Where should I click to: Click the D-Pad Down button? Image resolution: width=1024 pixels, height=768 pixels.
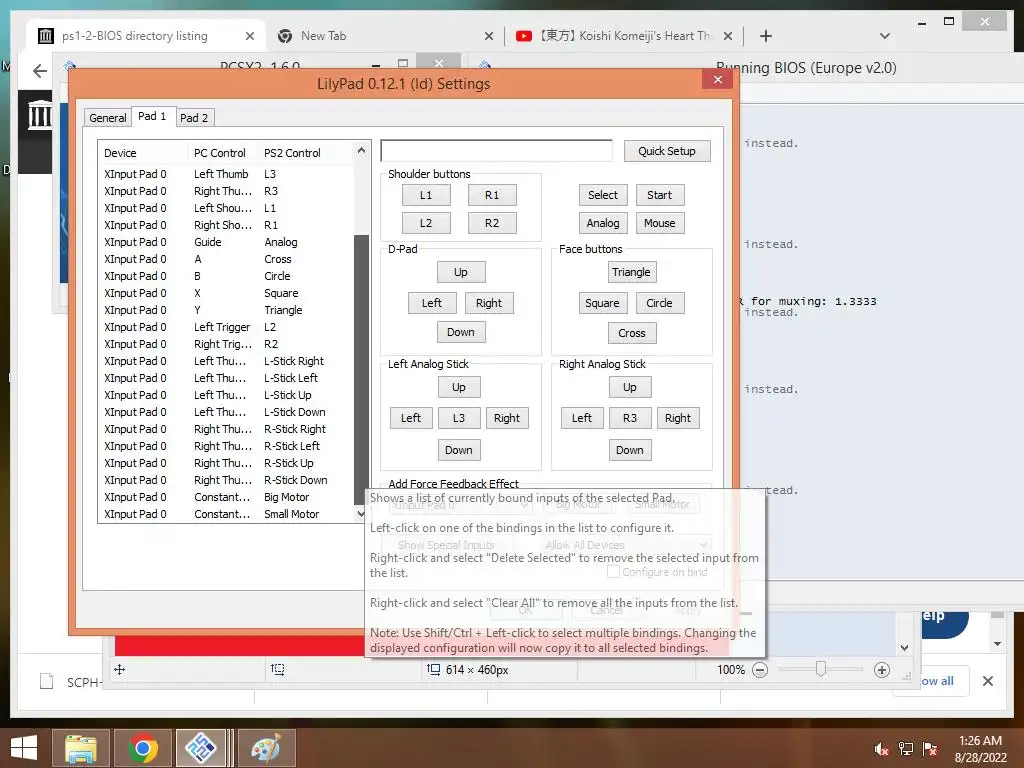[x=461, y=332]
